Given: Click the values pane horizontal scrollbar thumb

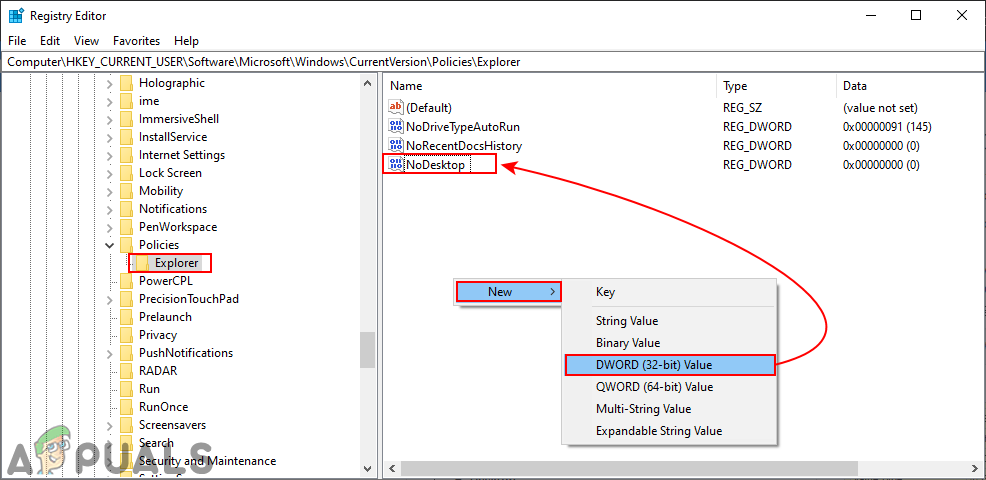Looking at the screenshot, I should point(629,469).
